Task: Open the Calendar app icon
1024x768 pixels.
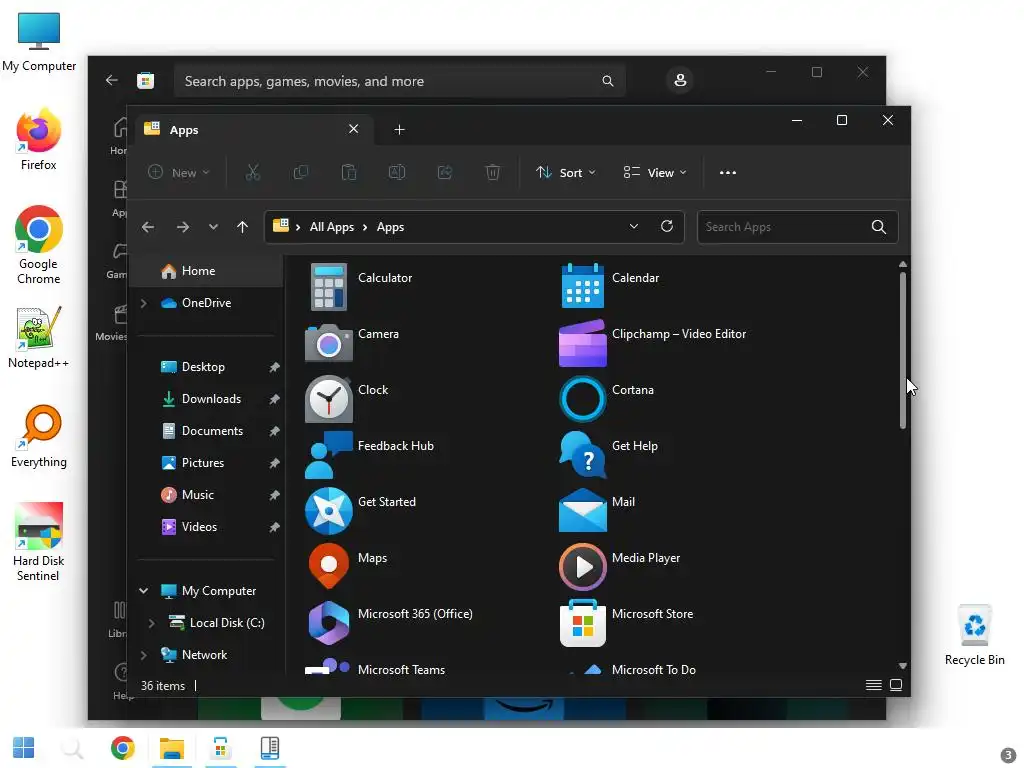Action: (x=583, y=285)
